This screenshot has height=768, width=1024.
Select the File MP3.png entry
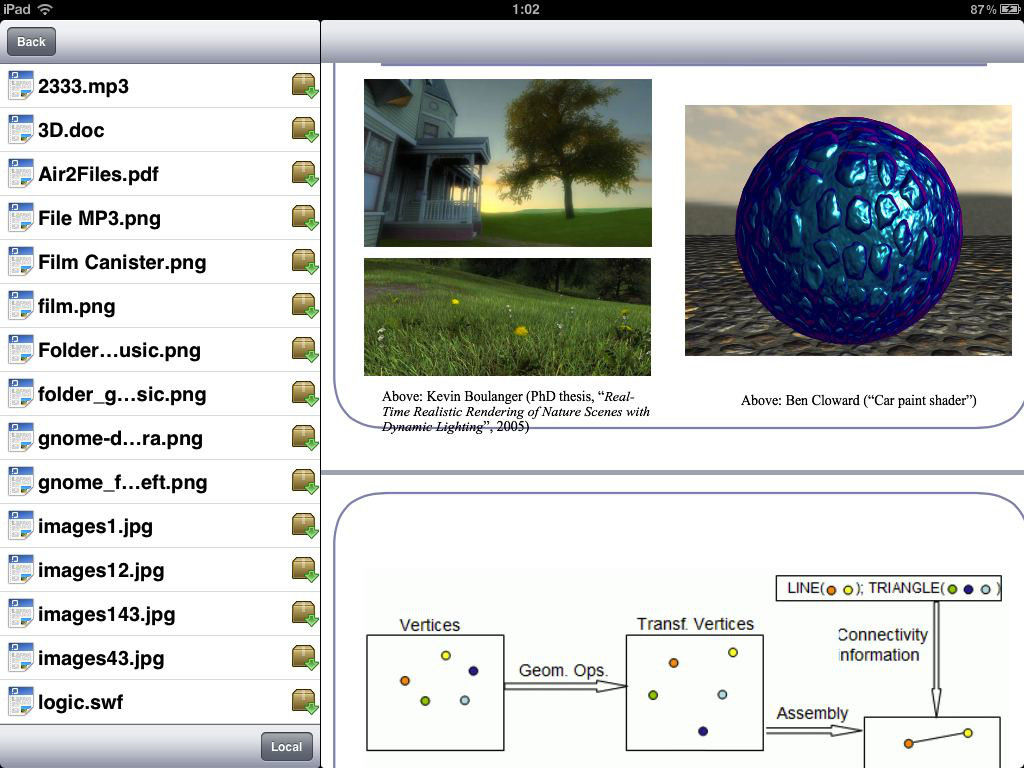99,218
